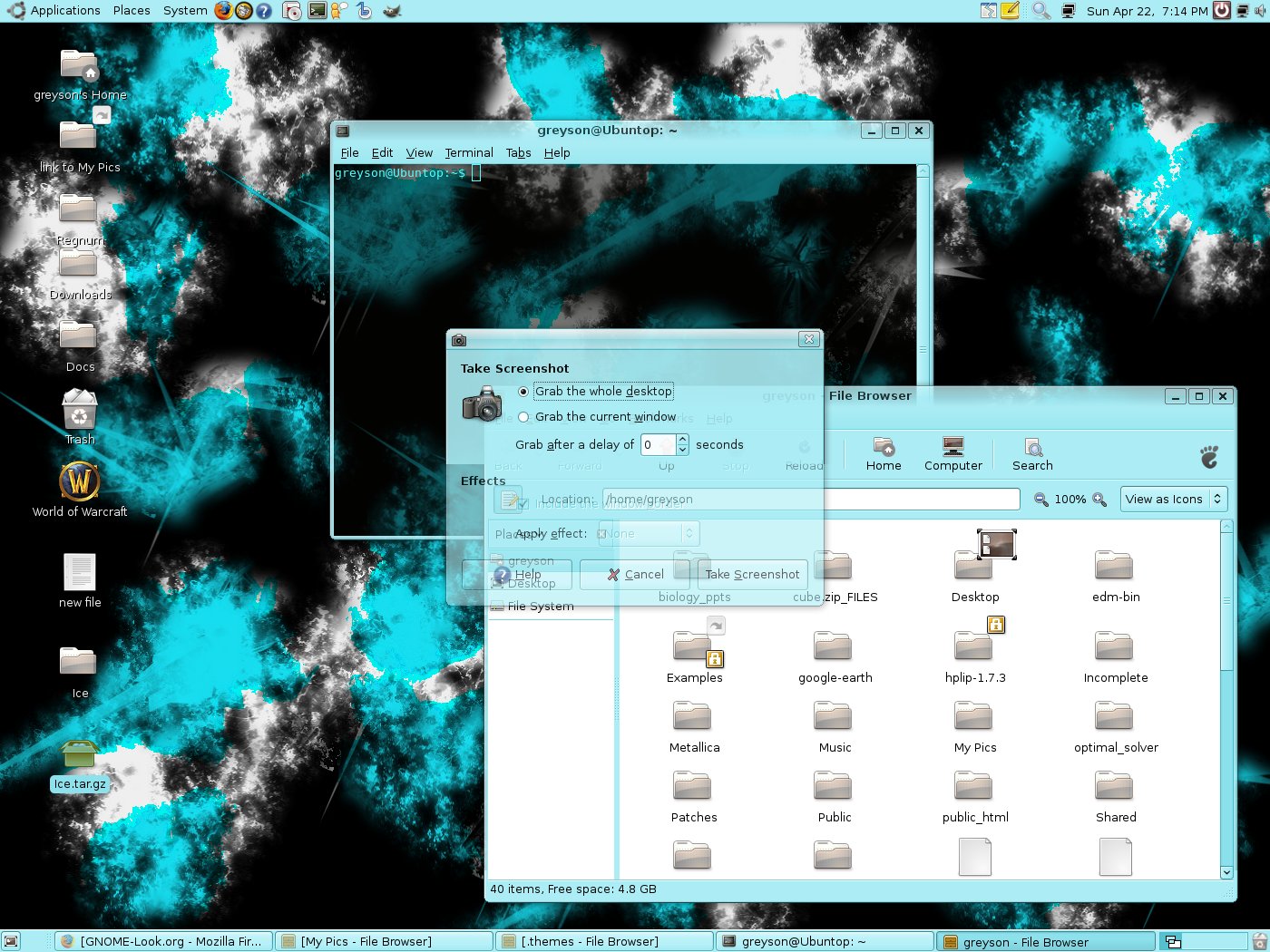Open the 'Apply effect' combo box
1270x952 pixels.
(x=648, y=533)
